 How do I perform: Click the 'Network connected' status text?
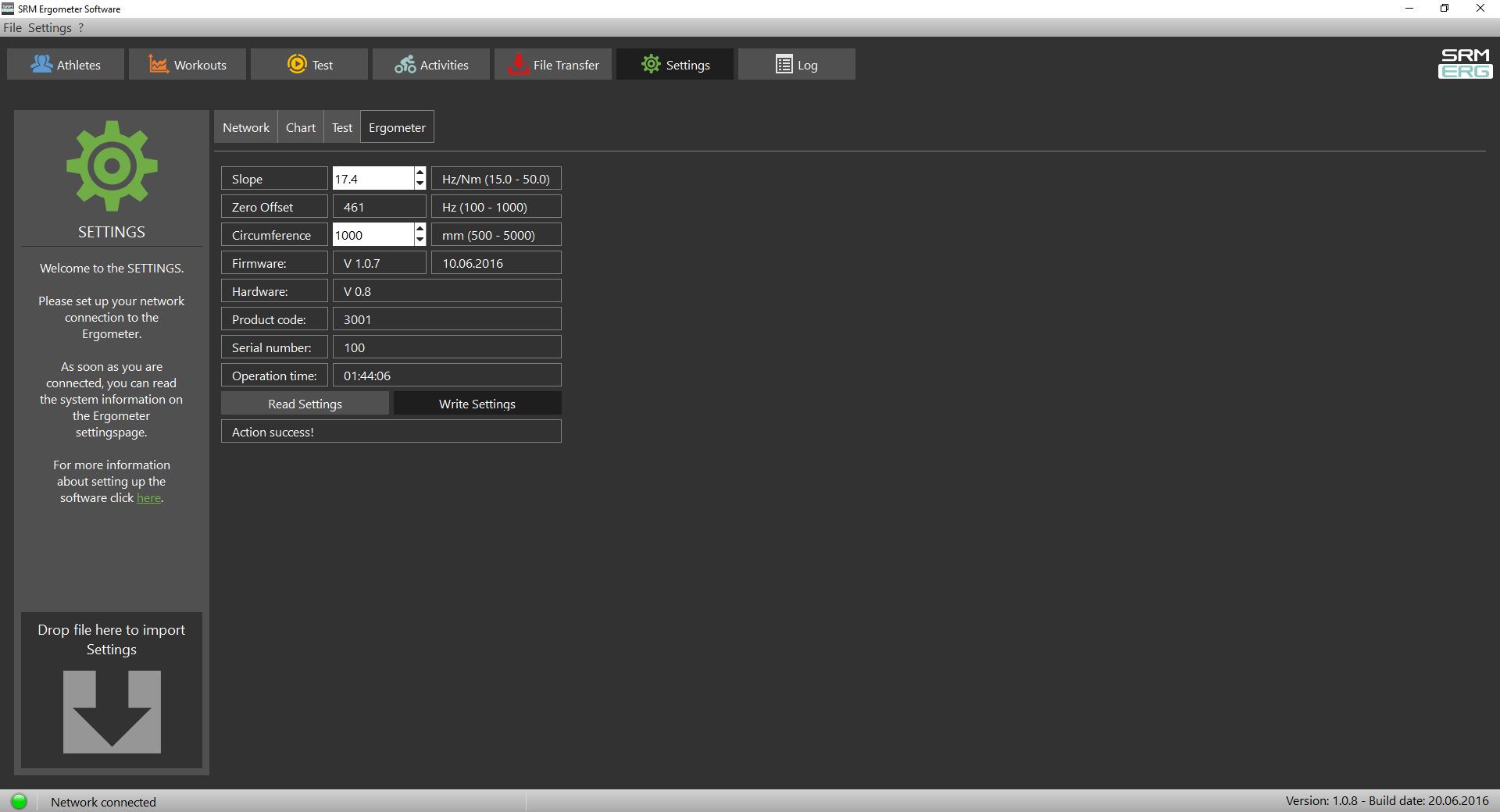point(103,802)
